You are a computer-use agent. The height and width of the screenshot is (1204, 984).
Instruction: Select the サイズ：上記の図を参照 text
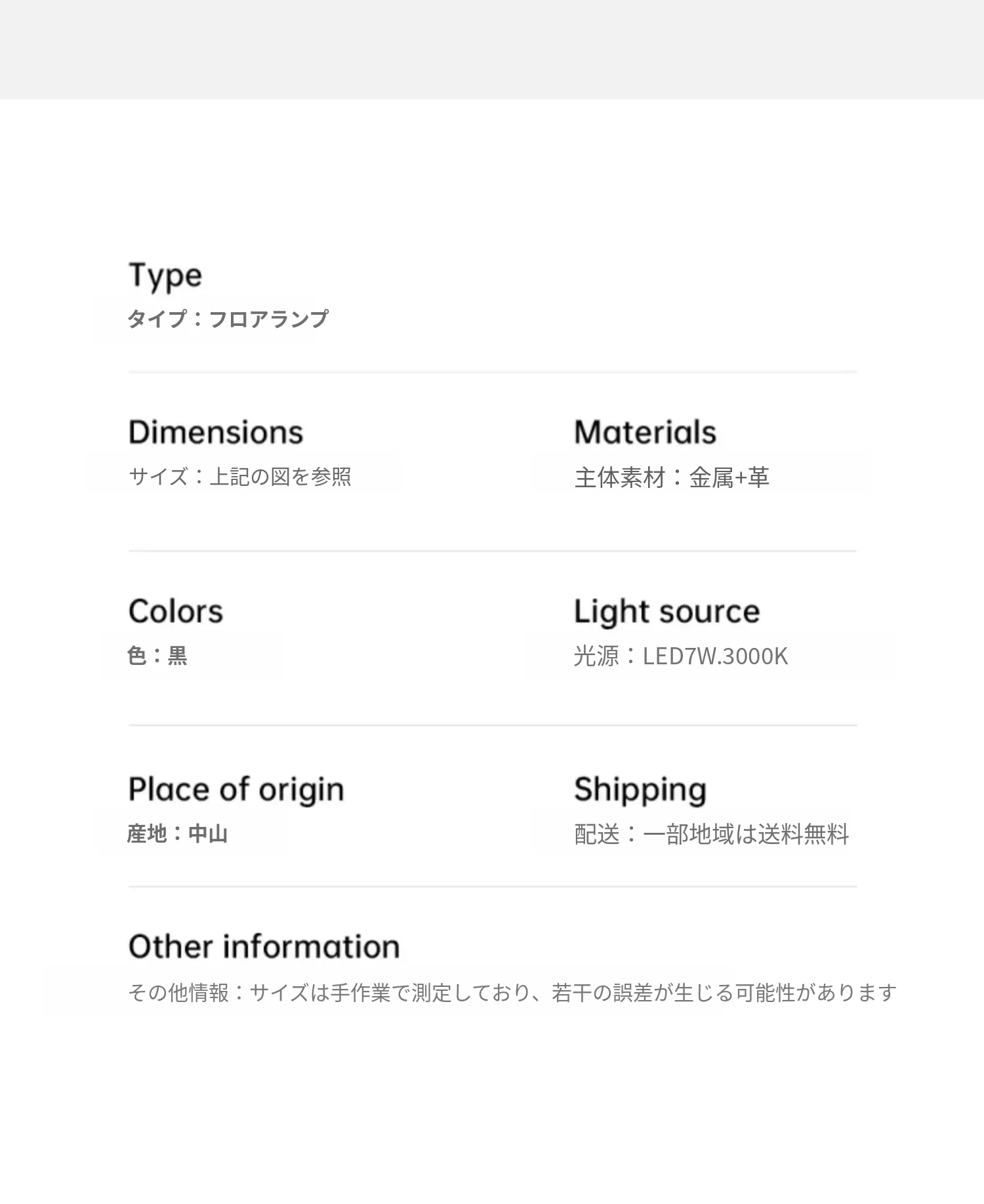click(240, 477)
